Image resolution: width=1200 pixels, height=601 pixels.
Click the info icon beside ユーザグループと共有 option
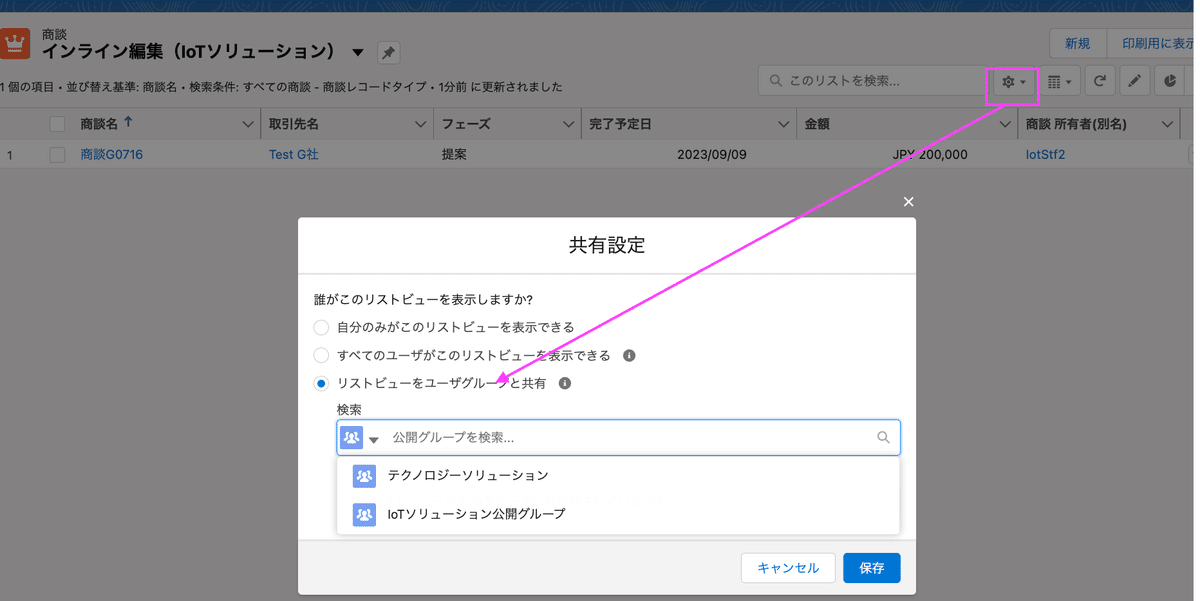pos(565,383)
